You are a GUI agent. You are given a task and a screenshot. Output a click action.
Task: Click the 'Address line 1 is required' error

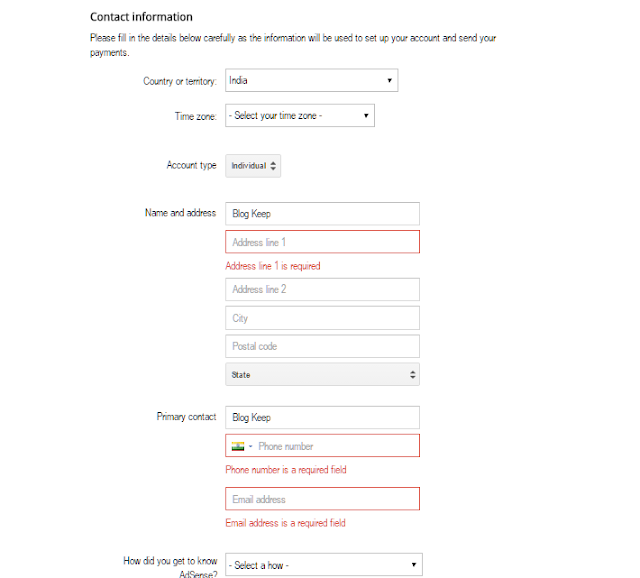(x=273, y=266)
